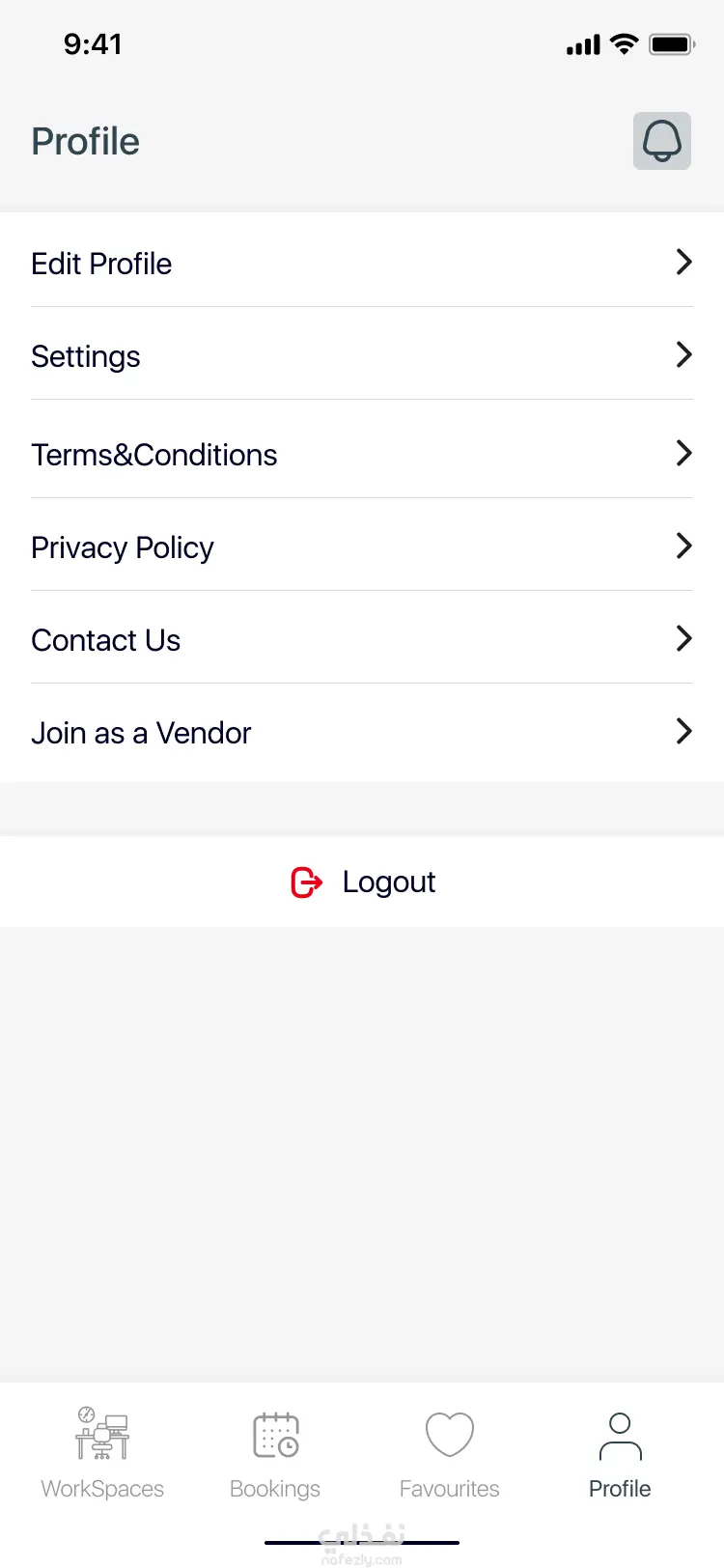Tap the WorkSpaces desk icon
The width and height of the screenshot is (724, 1568).
102,1433
